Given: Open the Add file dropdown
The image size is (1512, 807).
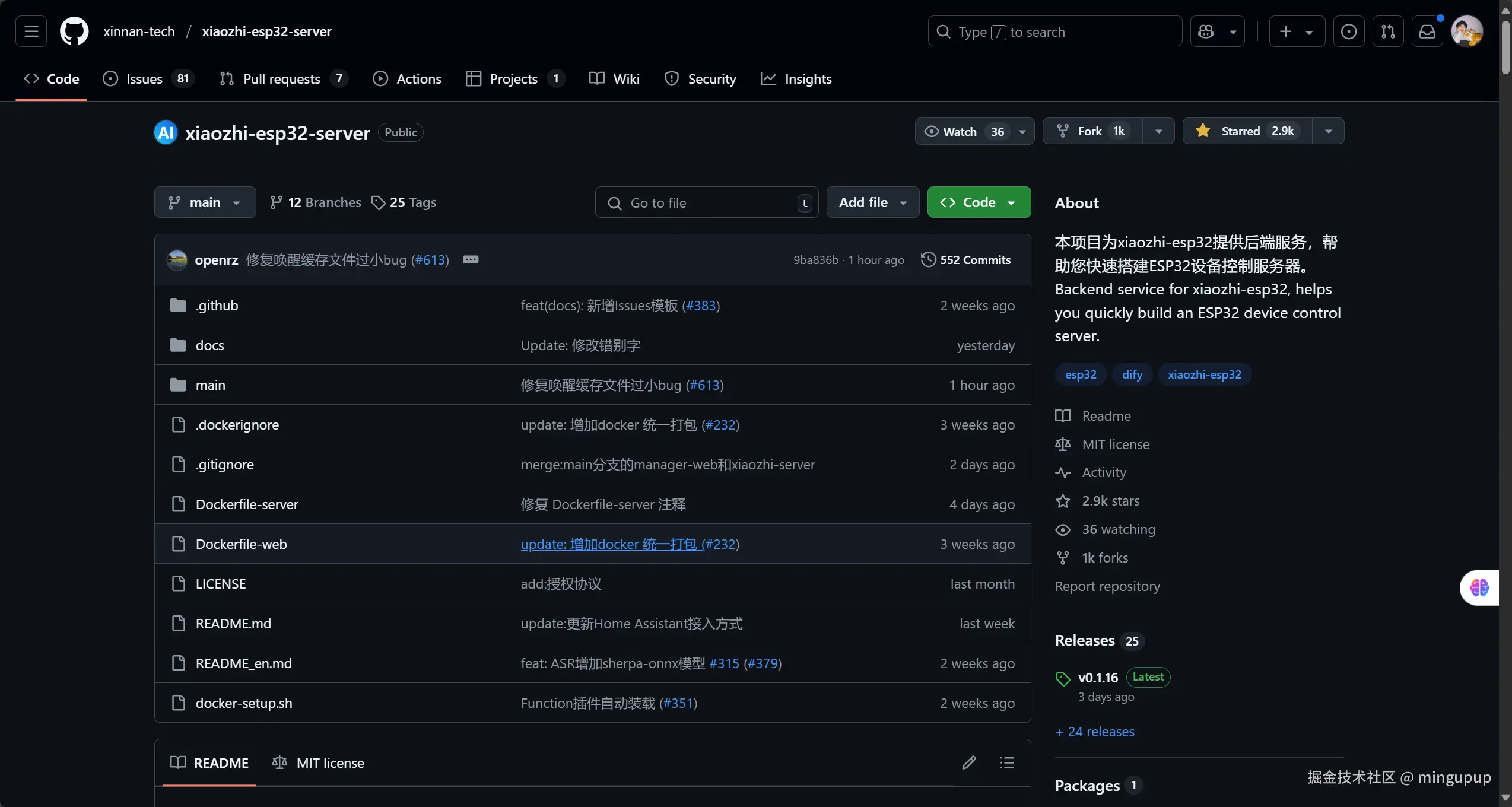Looking at the screenshot, I should 872,202.
